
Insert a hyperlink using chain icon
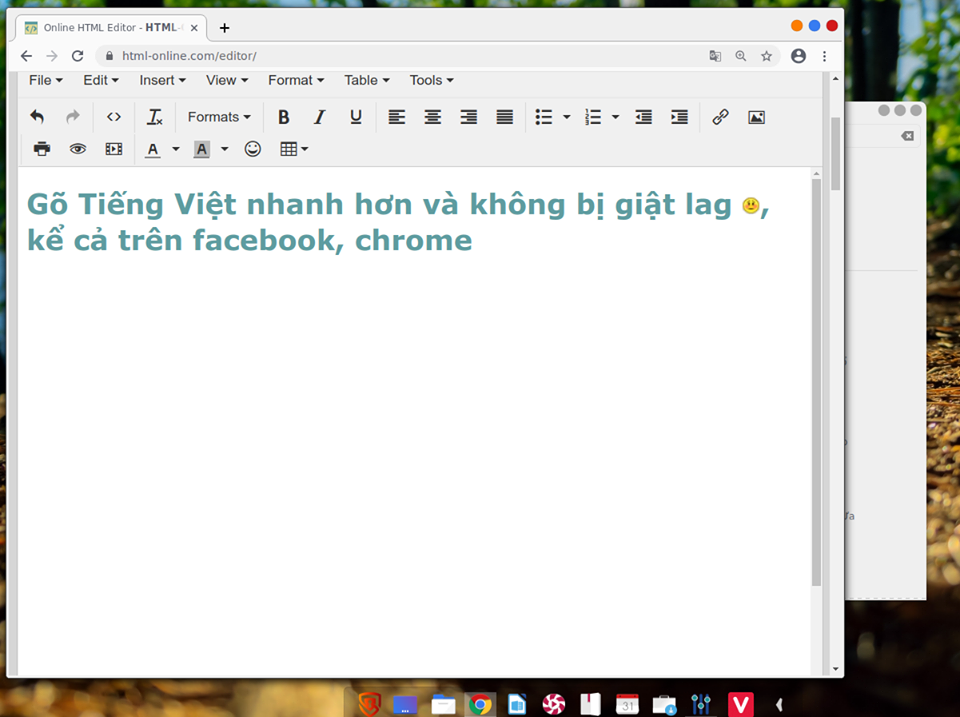[x=721, y=116]
